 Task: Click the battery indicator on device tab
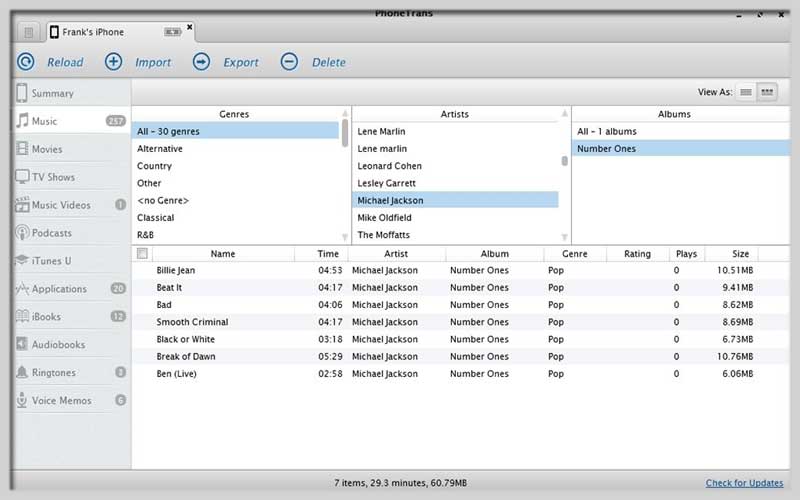click(172, 32)
